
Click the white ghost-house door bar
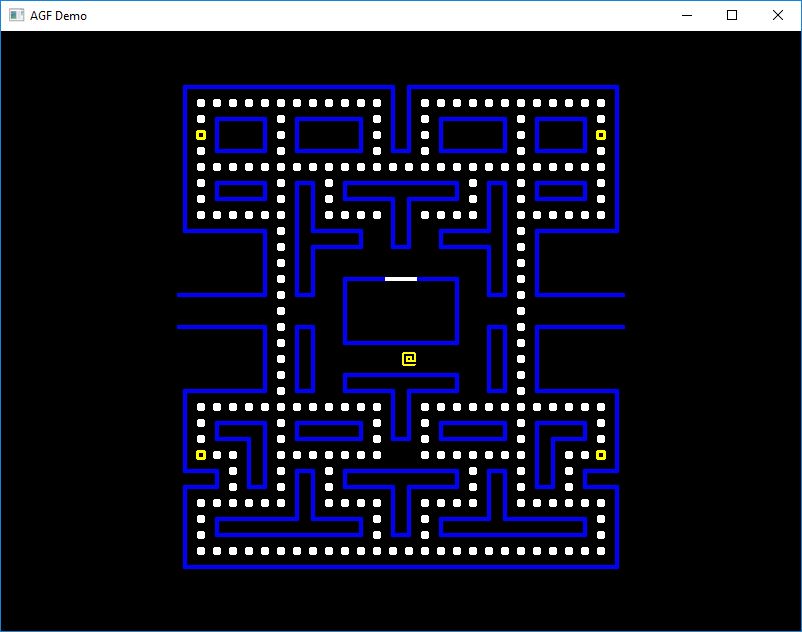tap(401, 279)
